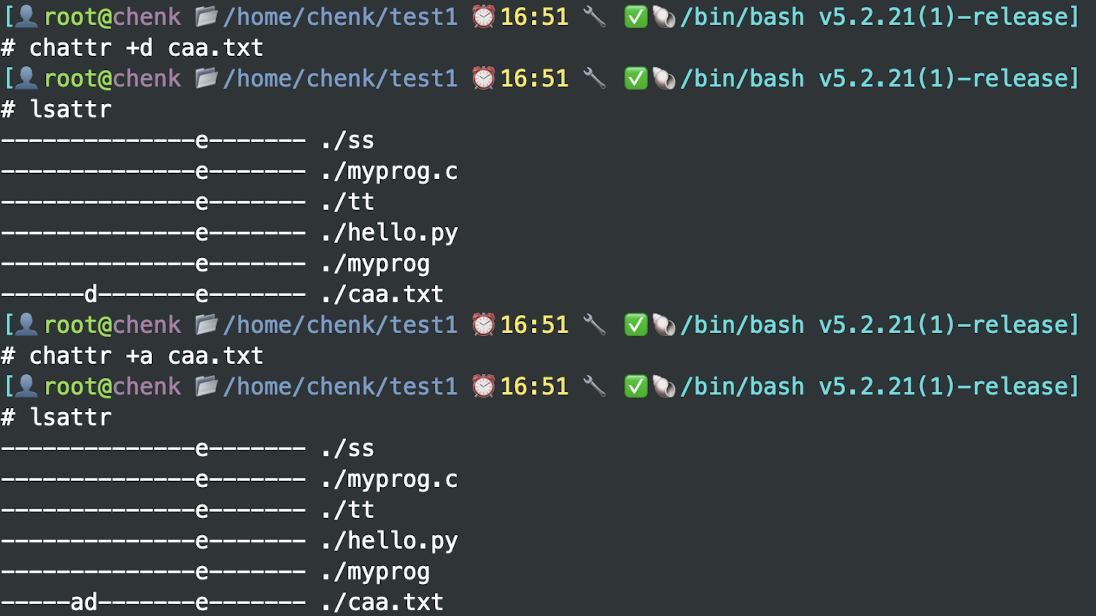The image size is (1096, 616).
Task: Click ./myprog.c in the second lsattr listing
Action: (389, 479)
